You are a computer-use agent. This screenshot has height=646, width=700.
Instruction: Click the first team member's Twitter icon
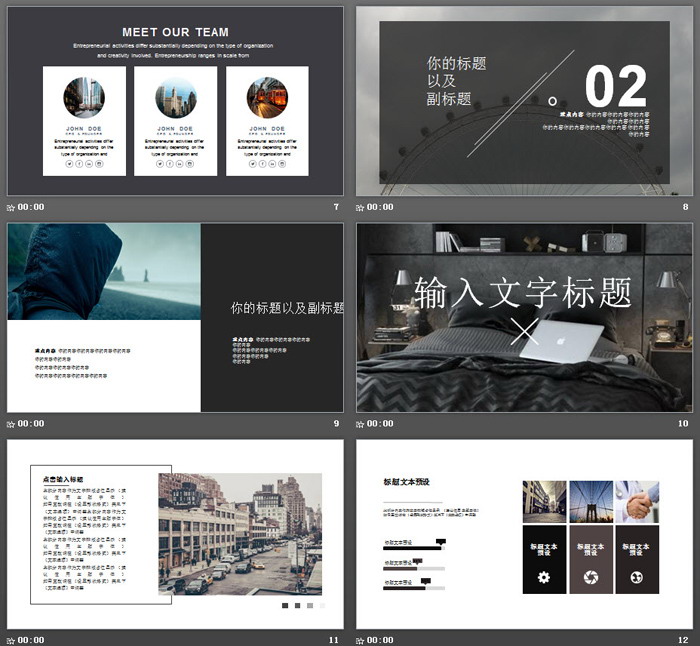70,163
